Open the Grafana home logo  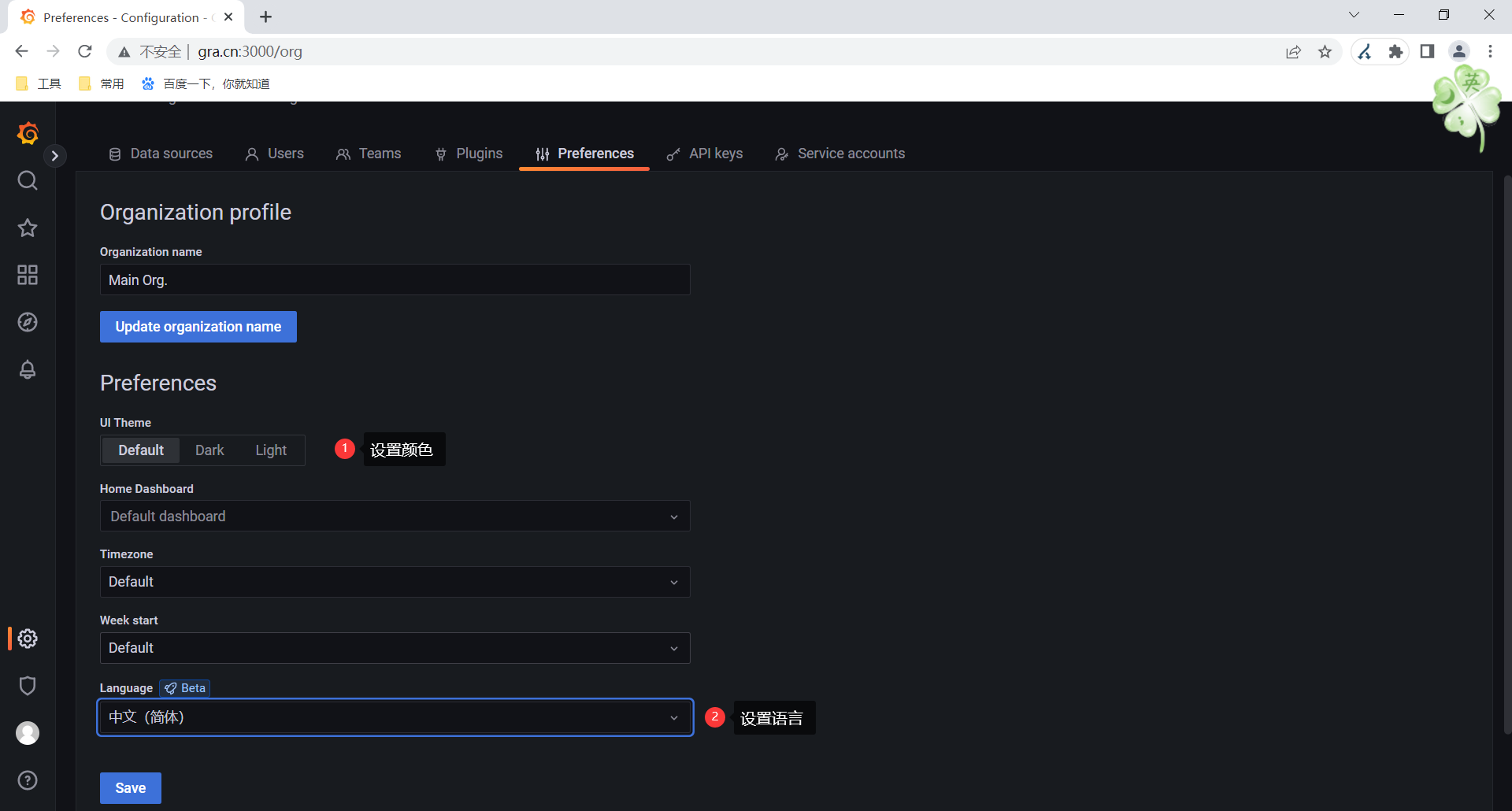(28, 133)
